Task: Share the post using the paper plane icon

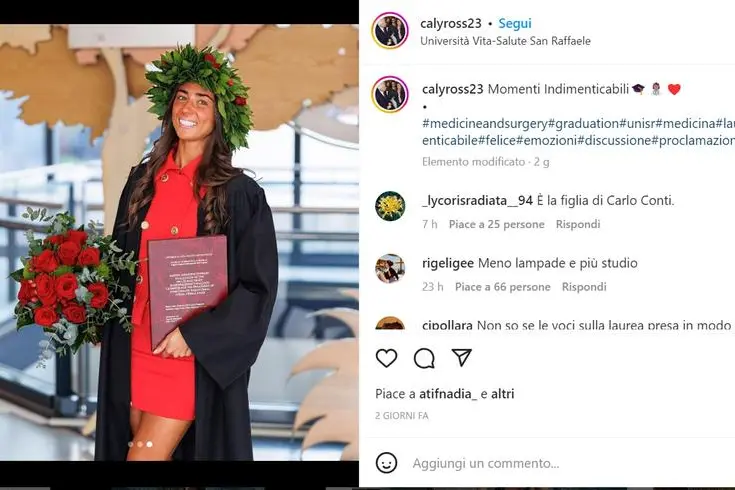Action: (461, 358)
